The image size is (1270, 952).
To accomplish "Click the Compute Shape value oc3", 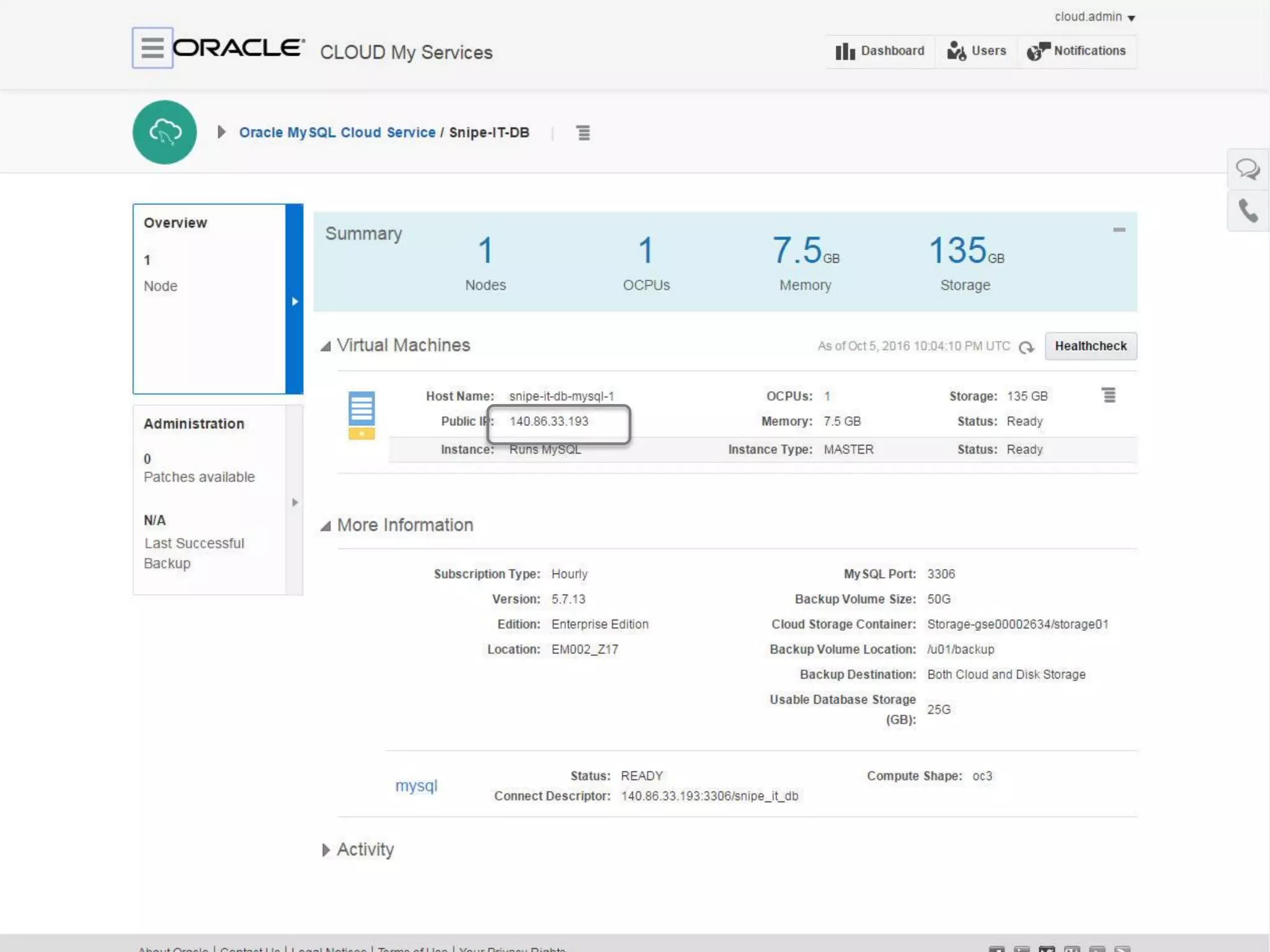I will tap(982, 776).
